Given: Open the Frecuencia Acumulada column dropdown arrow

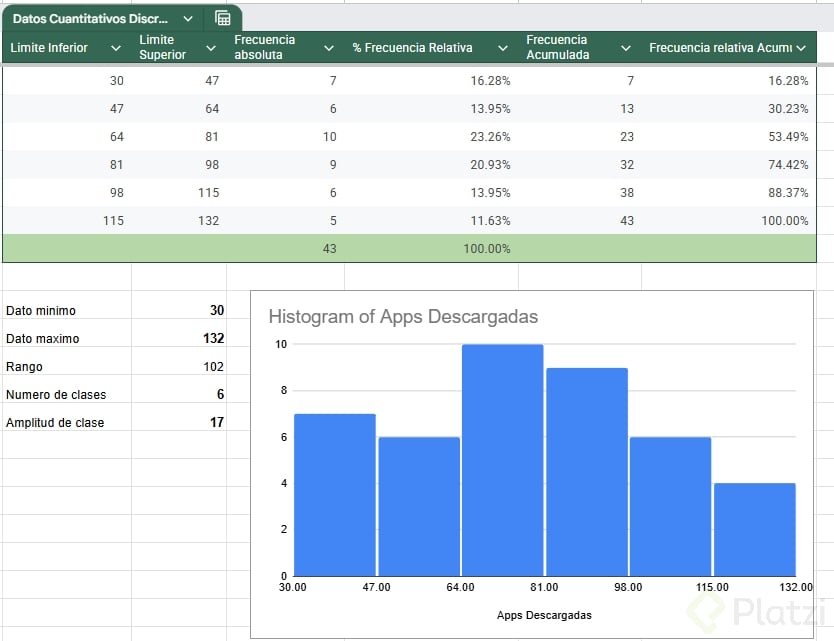Looking at the screenshot, I should pos(626,48).
